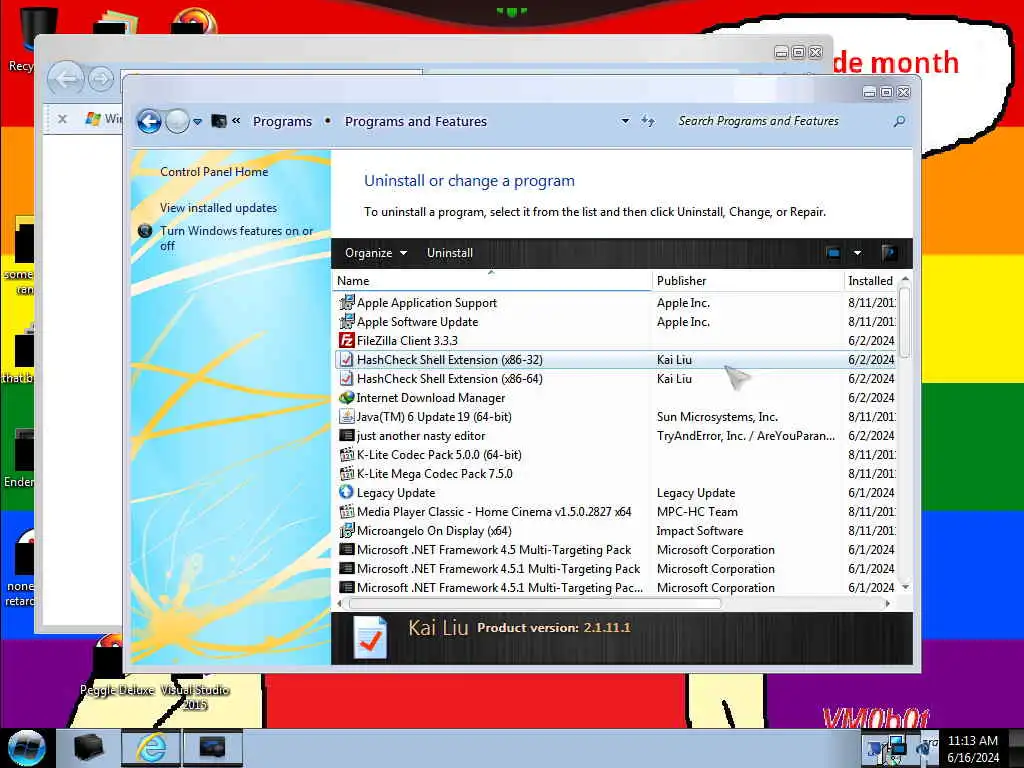
Task: Click the Control Panel taskbar button
Action: [x=212, y=748]
